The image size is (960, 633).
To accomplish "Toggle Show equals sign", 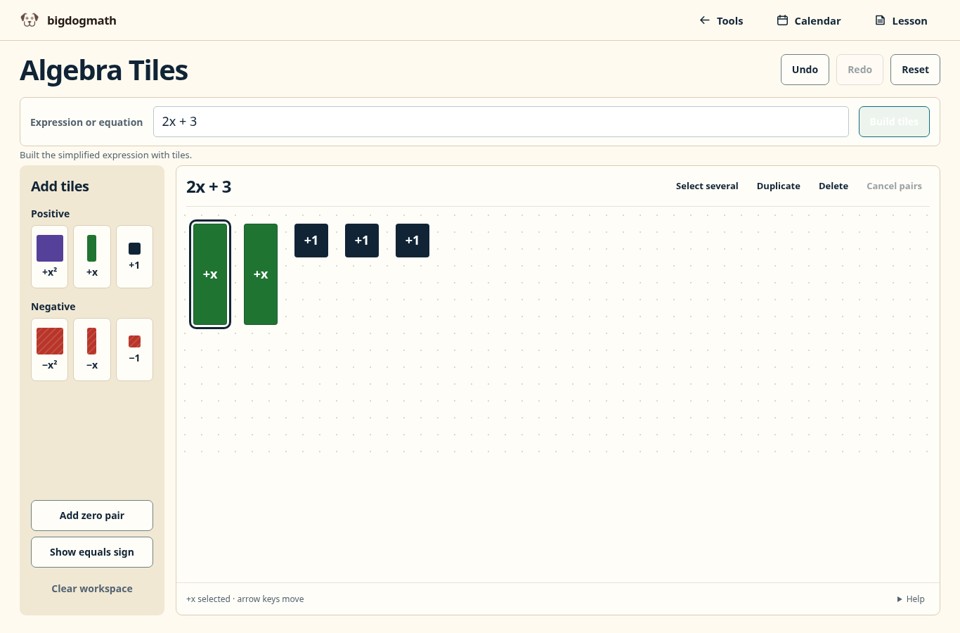I will 92,552.
